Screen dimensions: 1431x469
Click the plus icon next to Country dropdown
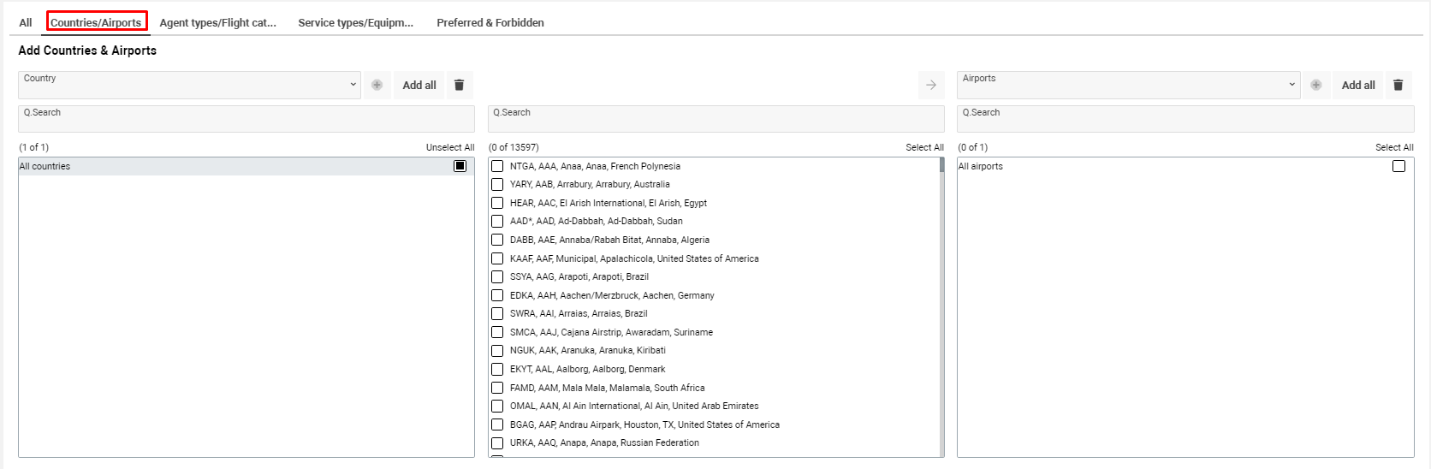click(x=377, y=85)
